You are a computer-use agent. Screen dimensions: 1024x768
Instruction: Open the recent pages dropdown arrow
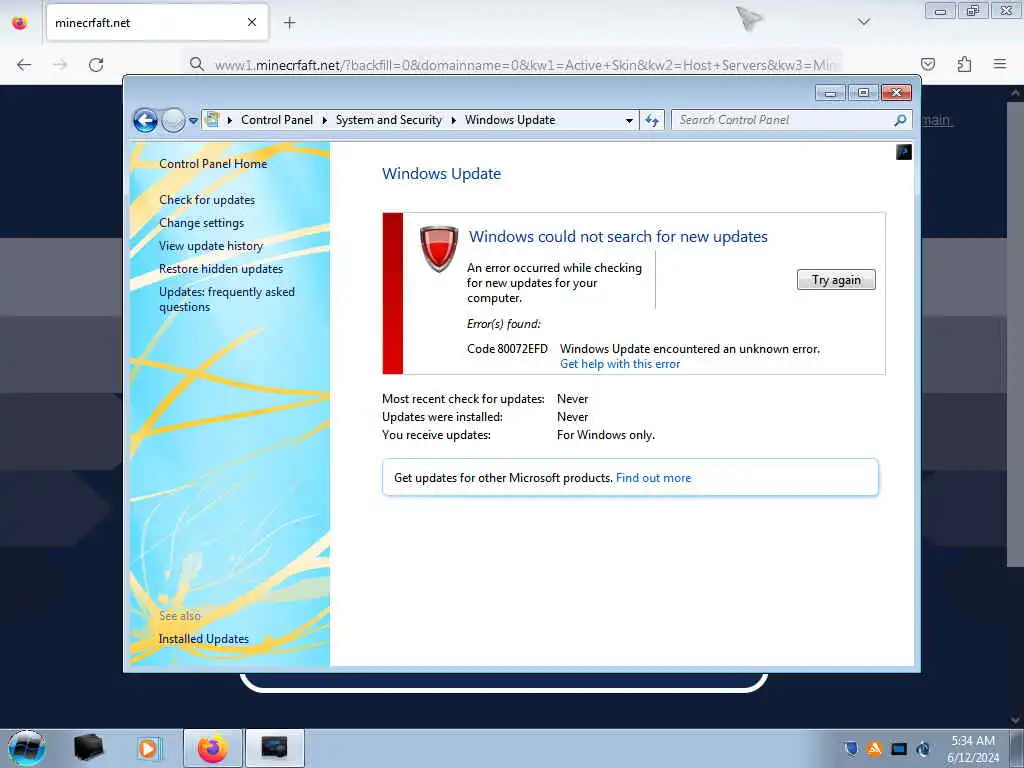[x=193, y=121]
